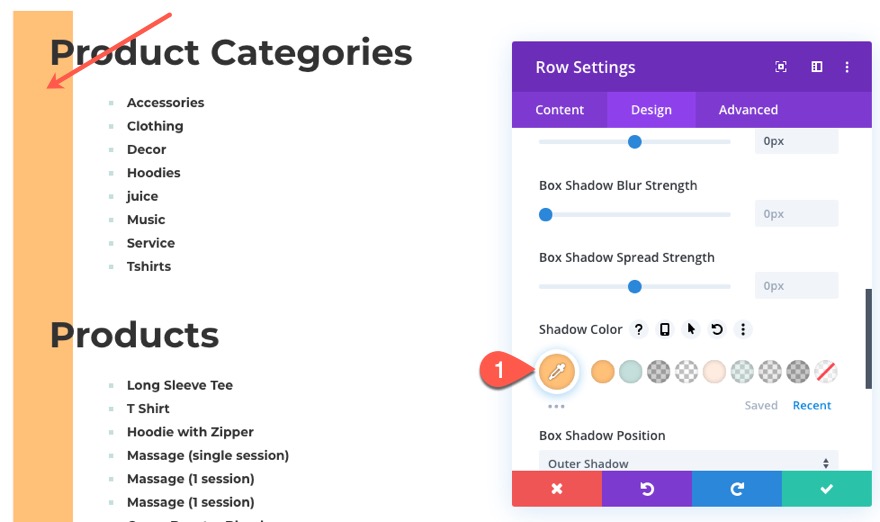Viewport: 880px width, 522px height.
Task: Switch to the Advanced tab
Action: click(x=748, y=110)
